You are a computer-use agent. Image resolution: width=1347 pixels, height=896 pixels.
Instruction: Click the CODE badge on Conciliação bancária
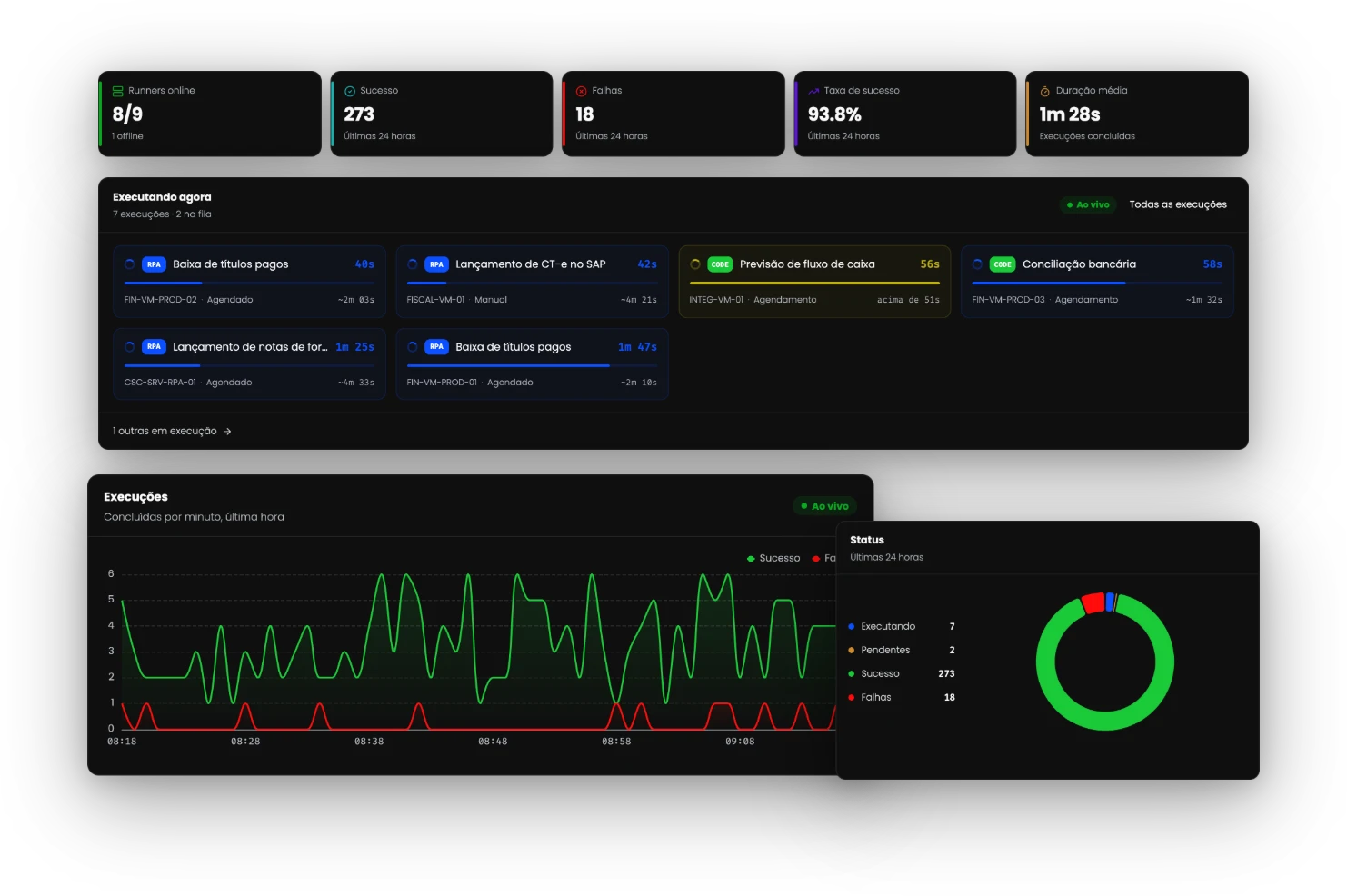click(x=1003, y=264)
